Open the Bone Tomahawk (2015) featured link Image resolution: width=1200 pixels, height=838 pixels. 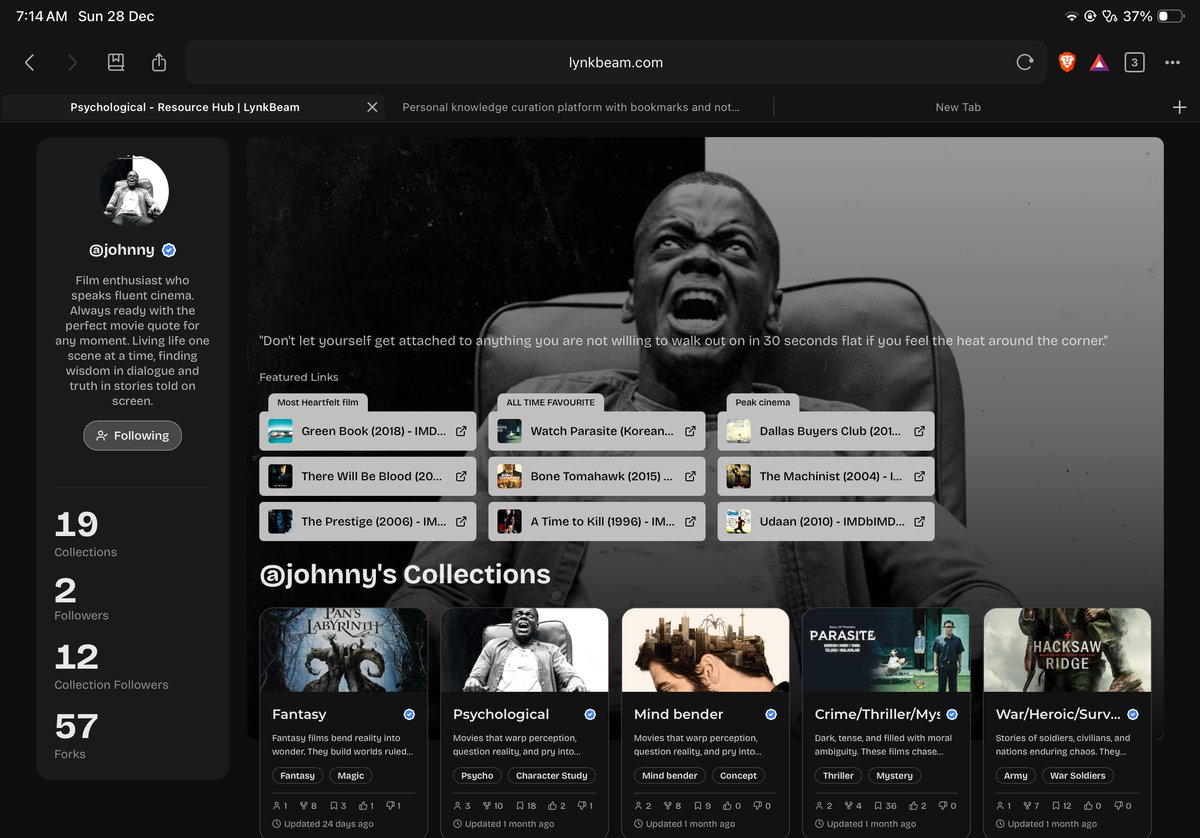point(596,476)
